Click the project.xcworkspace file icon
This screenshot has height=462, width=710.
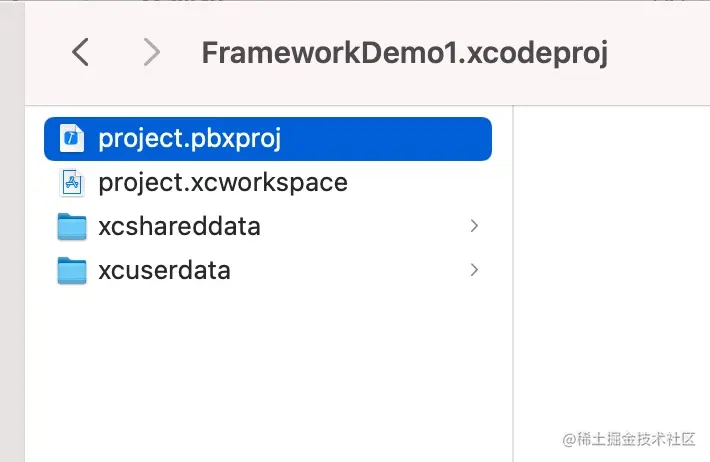point(72,182)
